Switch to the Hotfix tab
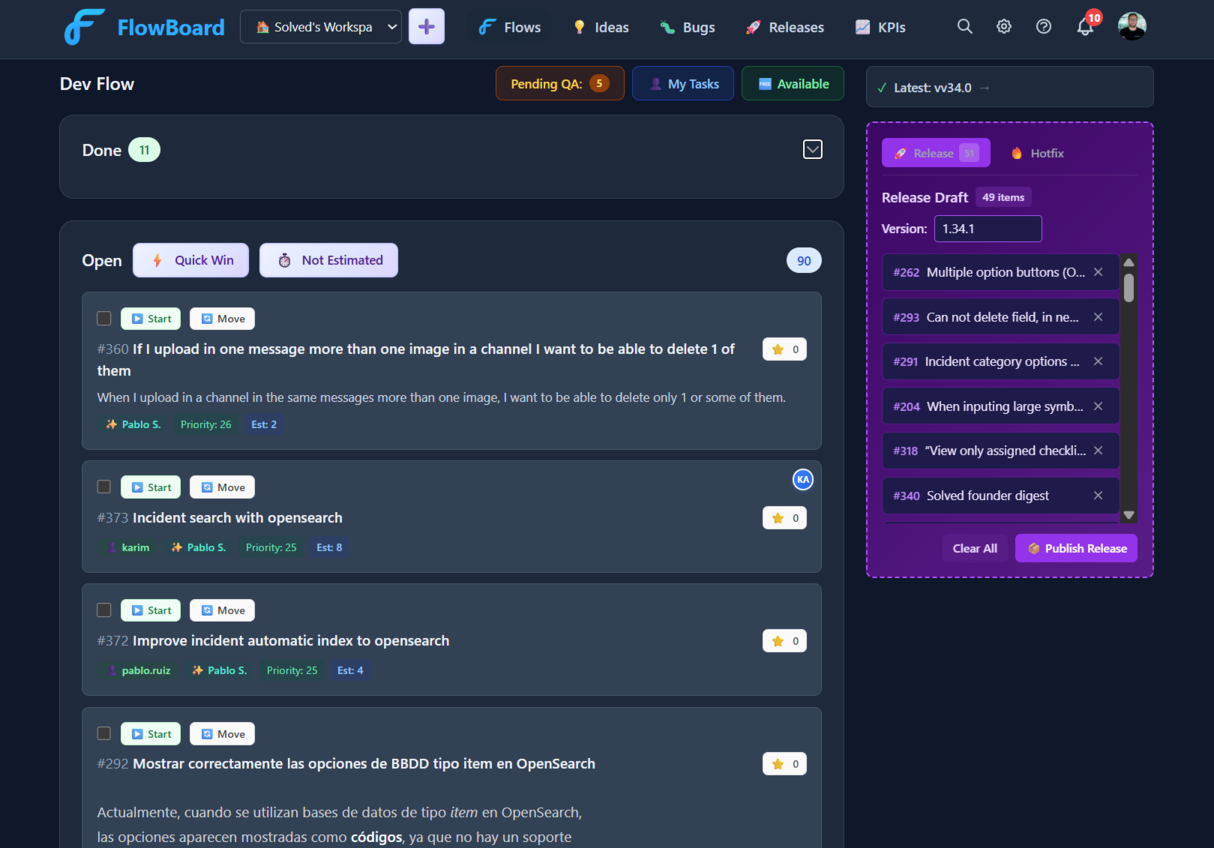The width and height of the screenshot is (1214, 848). coord(1037,153)
